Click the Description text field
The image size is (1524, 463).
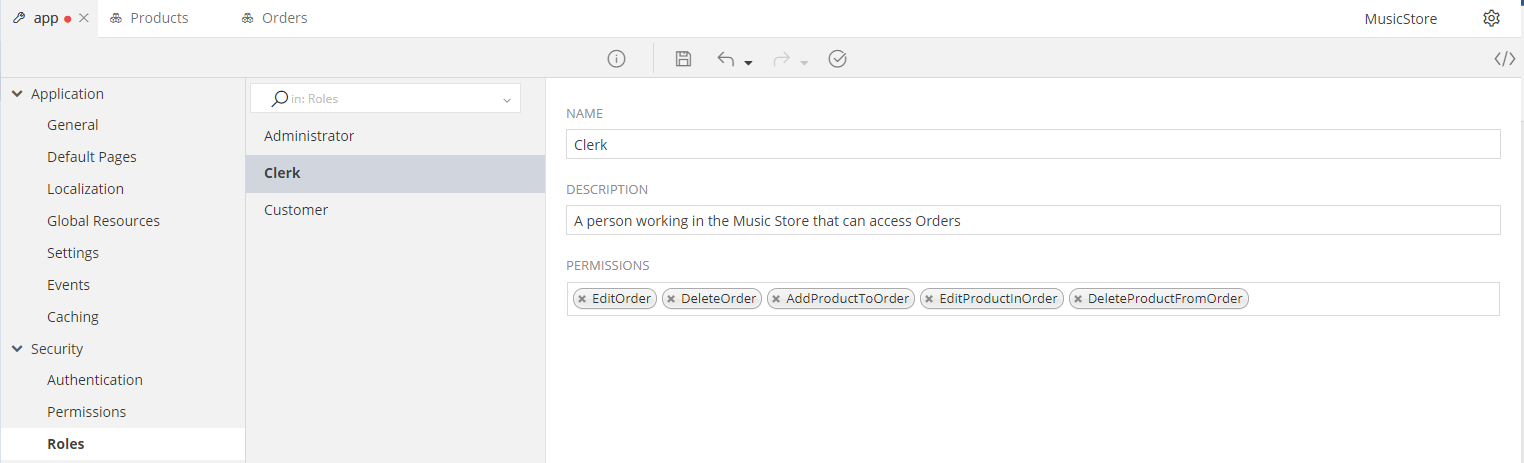click(1033, 220)
